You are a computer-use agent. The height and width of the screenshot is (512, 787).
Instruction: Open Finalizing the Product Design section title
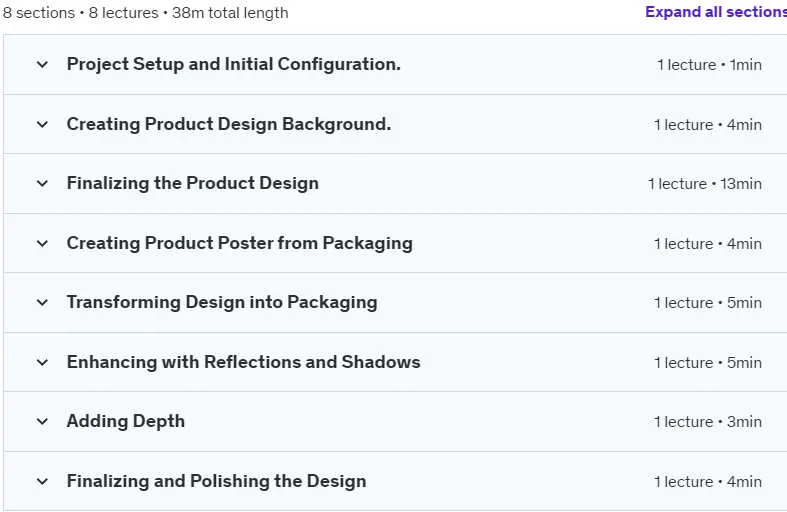pos(193,183)
